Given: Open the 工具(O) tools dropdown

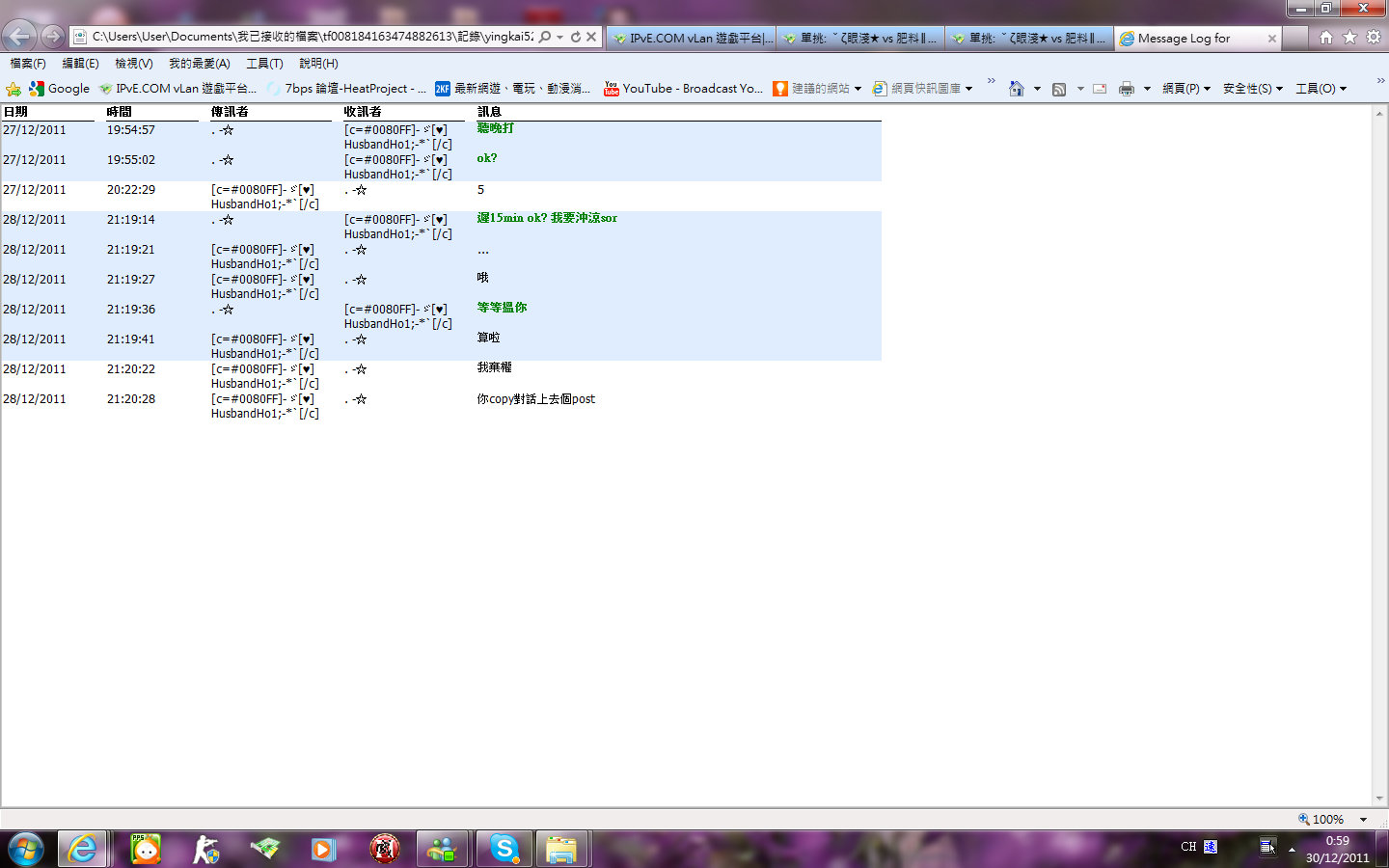Looking at the screenshot, I should 1321,89.
